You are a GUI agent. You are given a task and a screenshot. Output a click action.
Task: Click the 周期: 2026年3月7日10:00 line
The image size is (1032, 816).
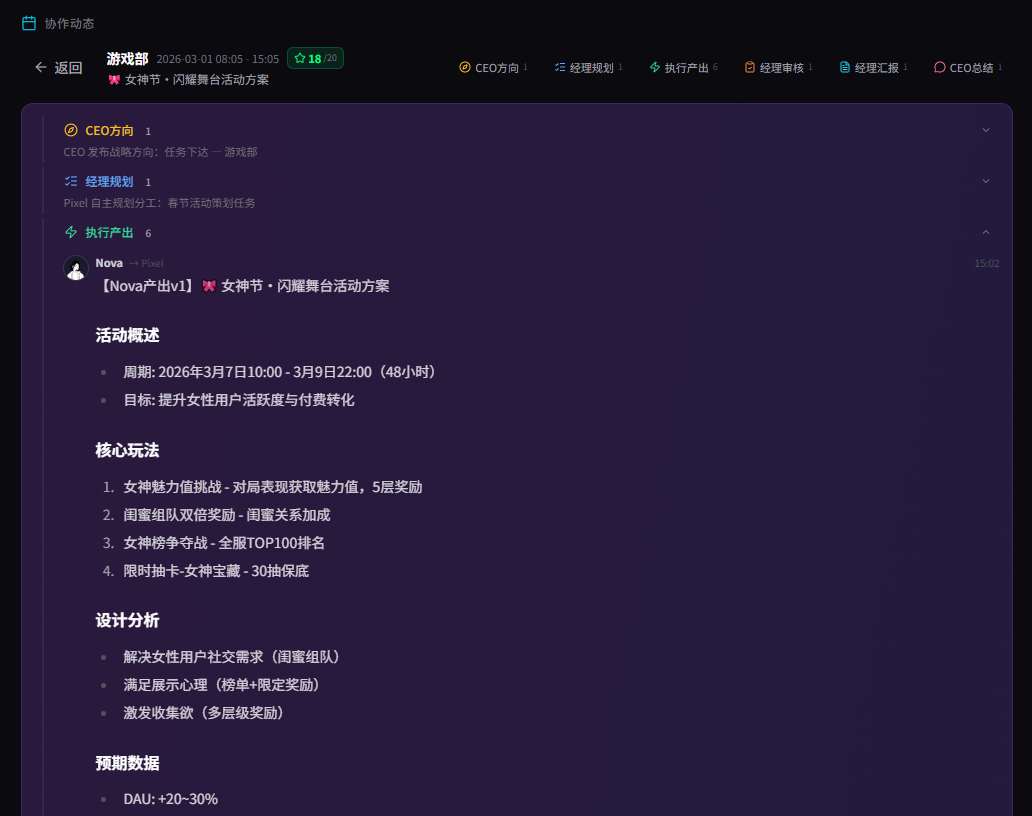click(280, 372)
